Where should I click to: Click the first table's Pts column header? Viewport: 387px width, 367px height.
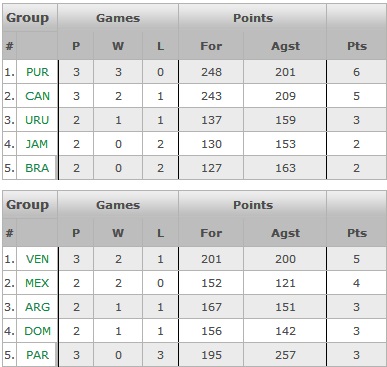pos(357,46)
